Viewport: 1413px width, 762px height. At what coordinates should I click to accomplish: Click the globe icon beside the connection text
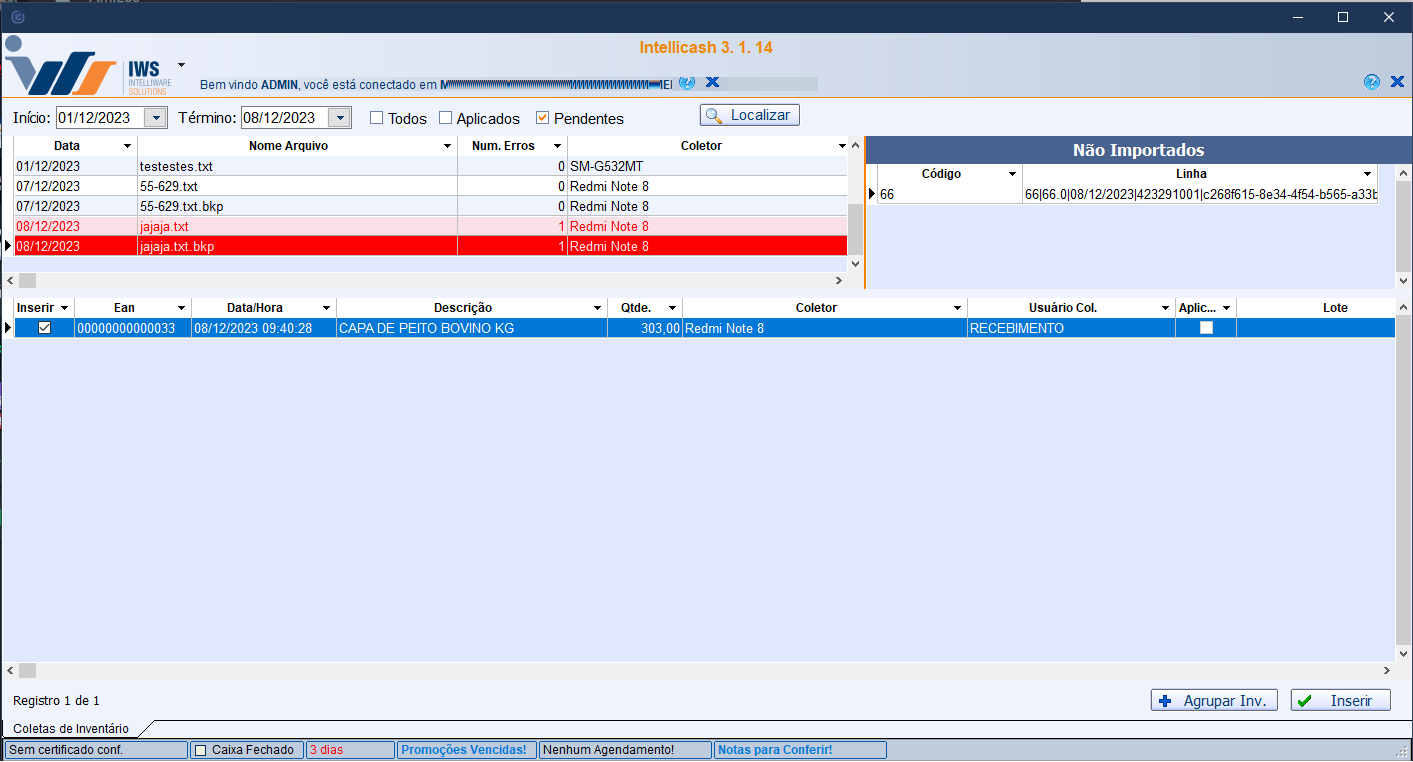686,83
